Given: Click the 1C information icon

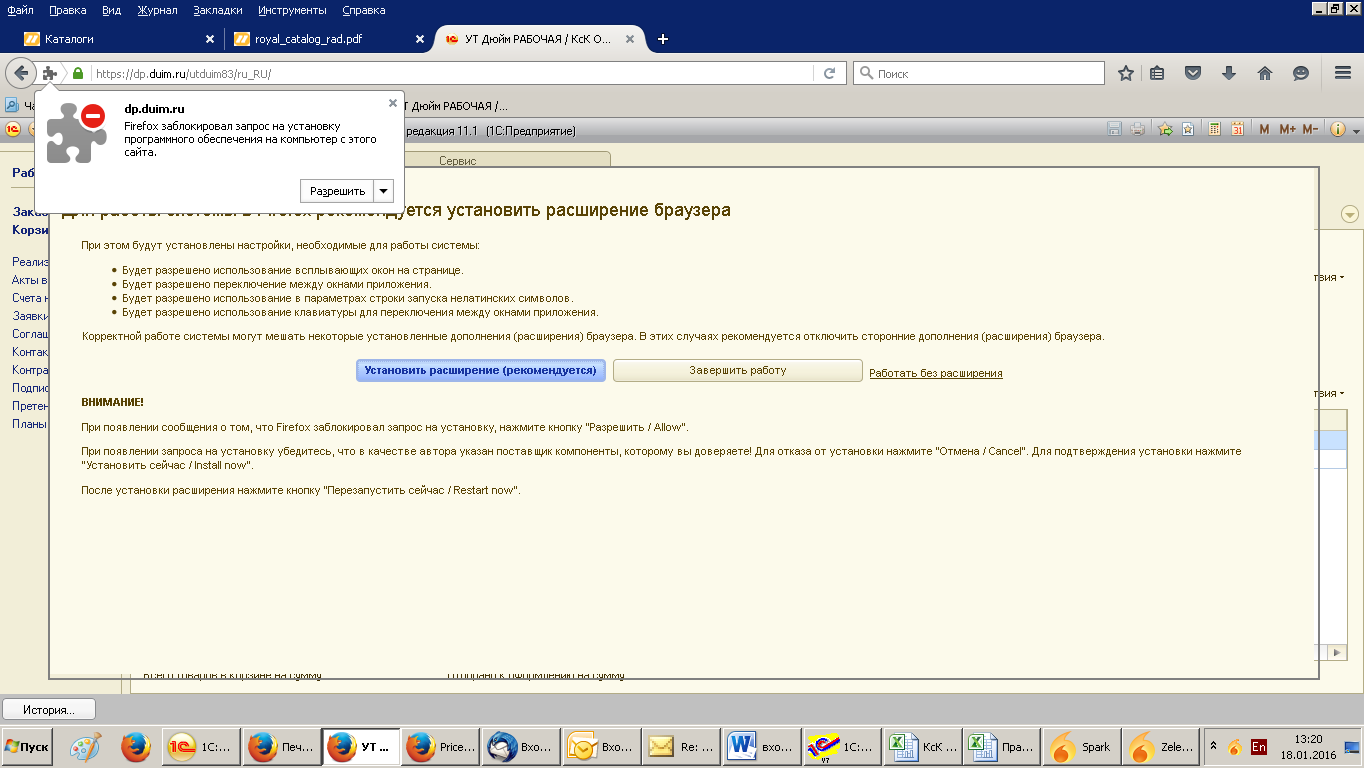Looking at the screenshot, I should click(1338, 130).
